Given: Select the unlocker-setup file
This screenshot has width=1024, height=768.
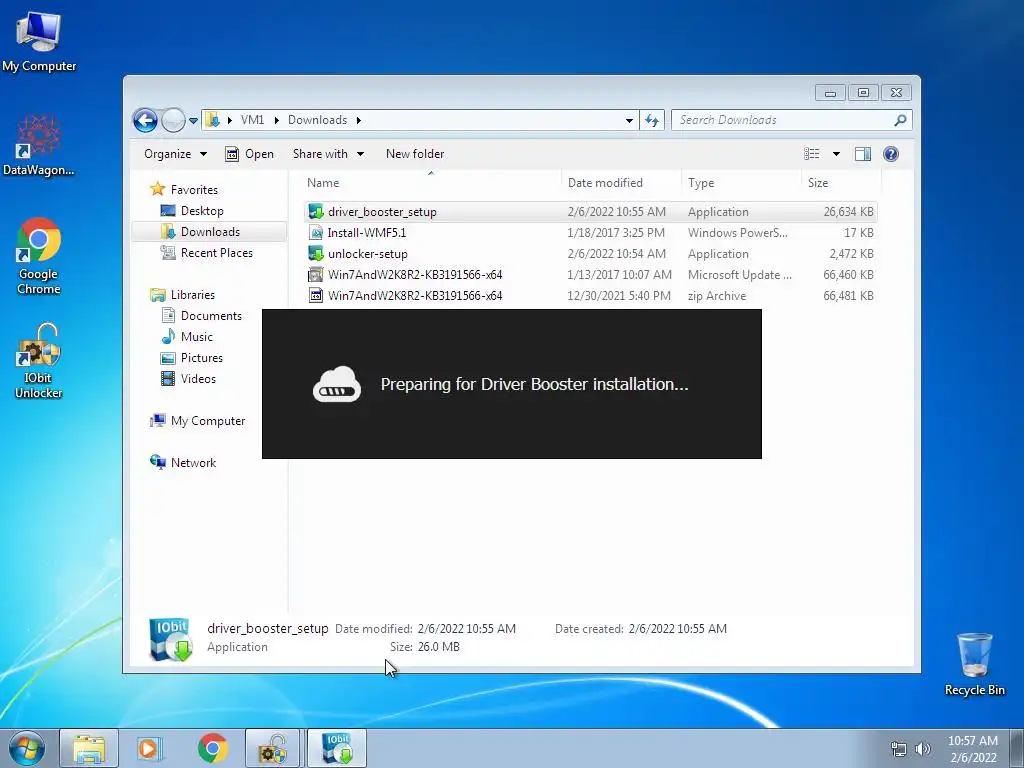Looking at the screenshot, I should [x=590, y=253].
